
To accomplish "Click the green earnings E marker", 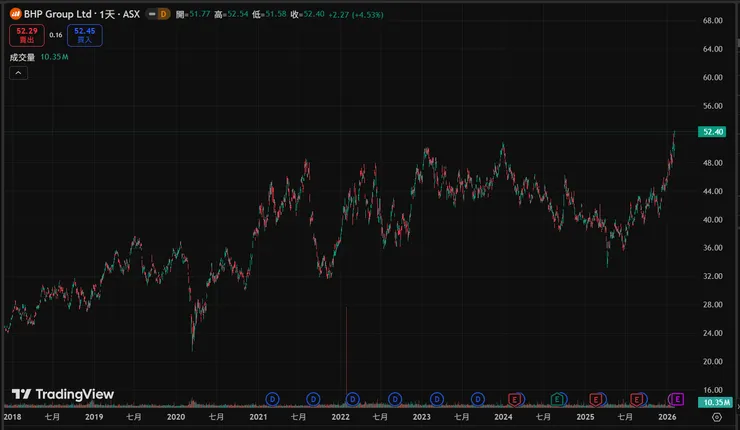I will [x=555, y=400].
